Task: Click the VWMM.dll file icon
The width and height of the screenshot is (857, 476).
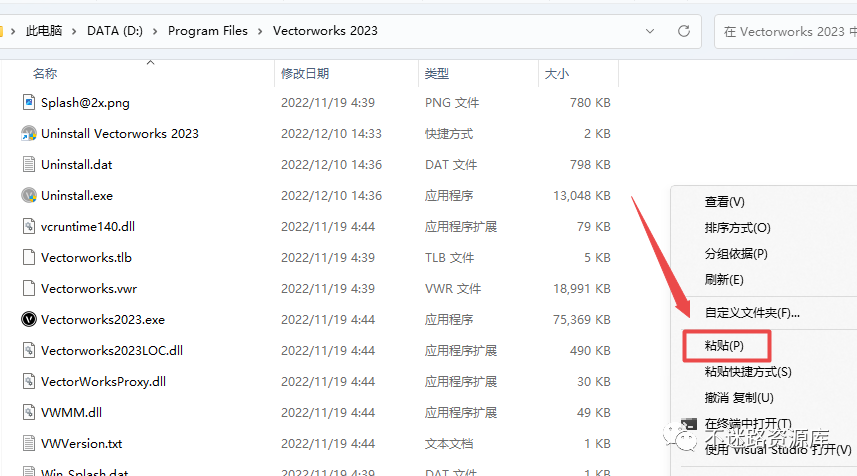Action: click(x=29, y=412)
